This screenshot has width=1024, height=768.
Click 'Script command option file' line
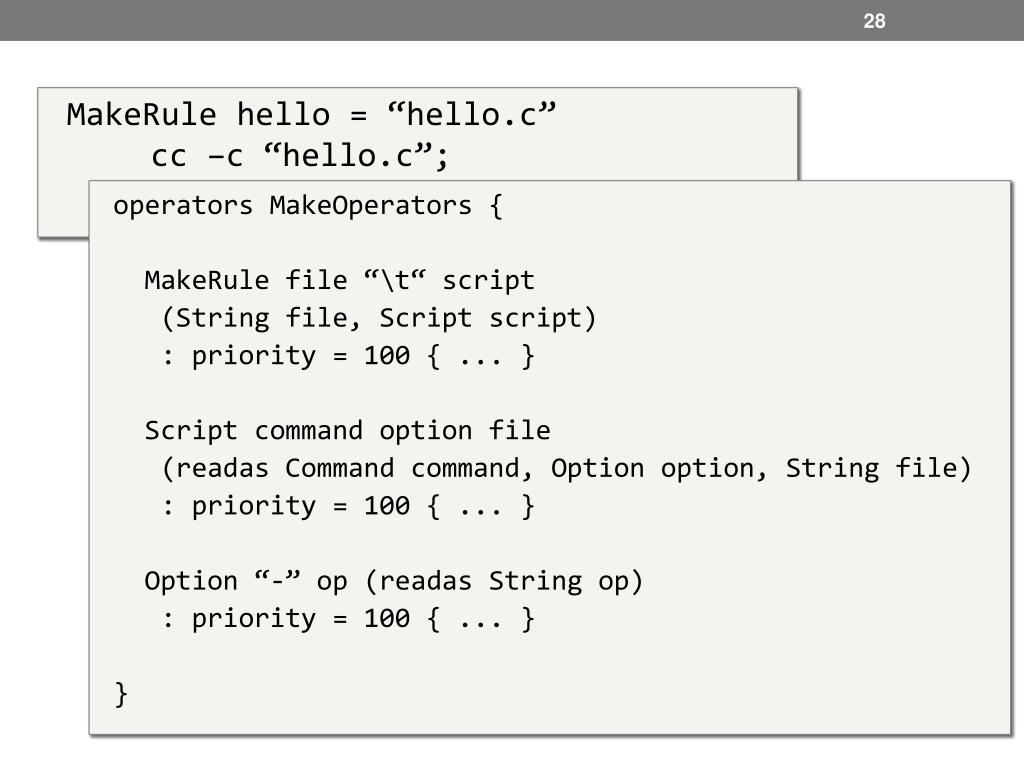(x=347, y=431)
